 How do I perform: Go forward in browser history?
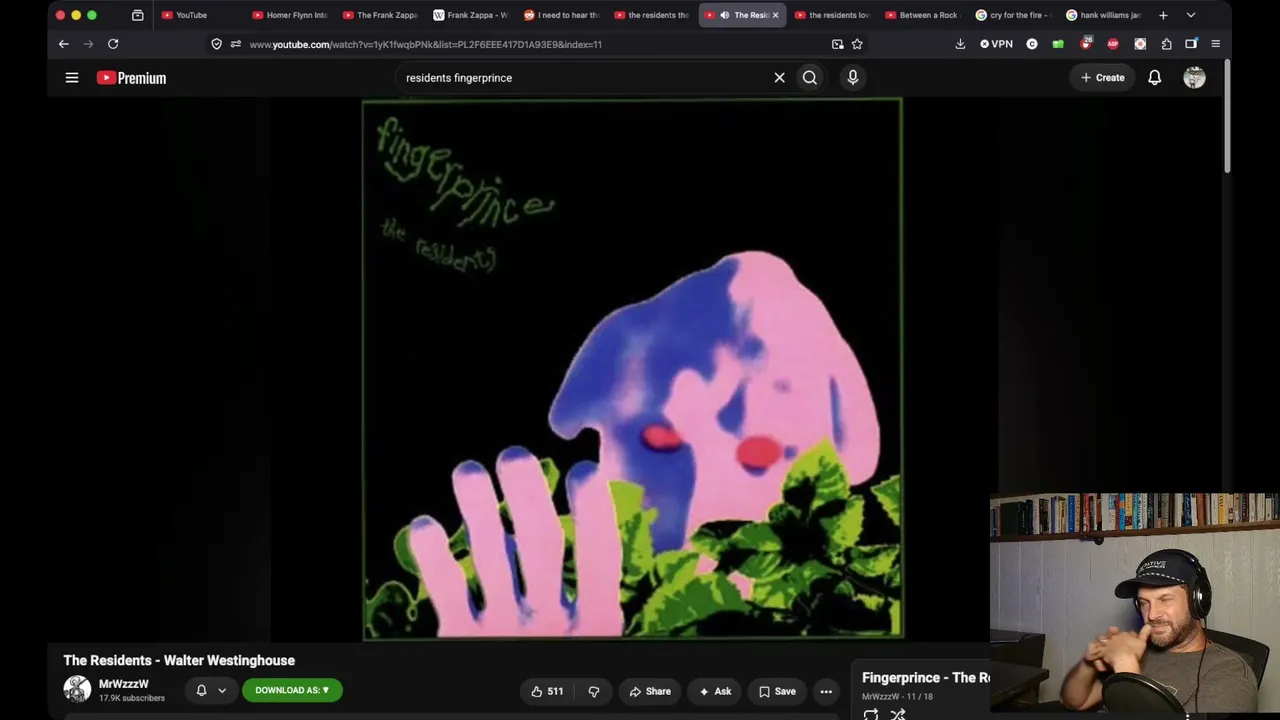88,44
